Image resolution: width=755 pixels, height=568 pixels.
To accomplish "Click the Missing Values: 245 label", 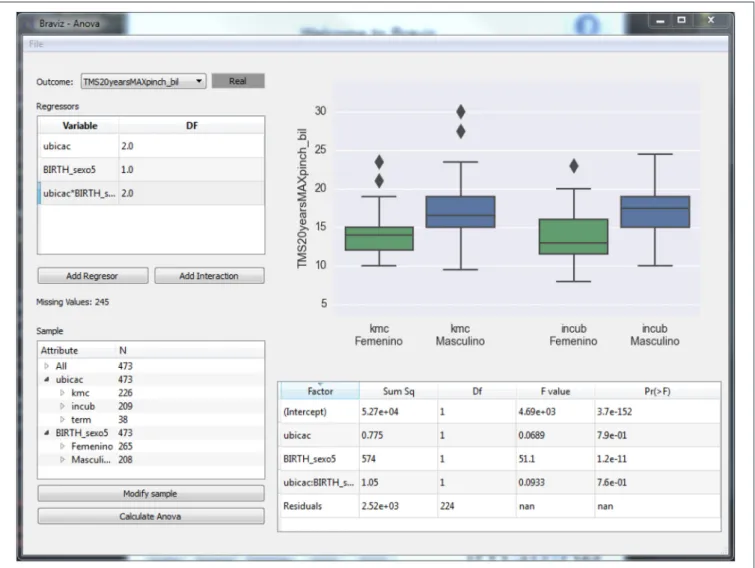I will 73,302.
